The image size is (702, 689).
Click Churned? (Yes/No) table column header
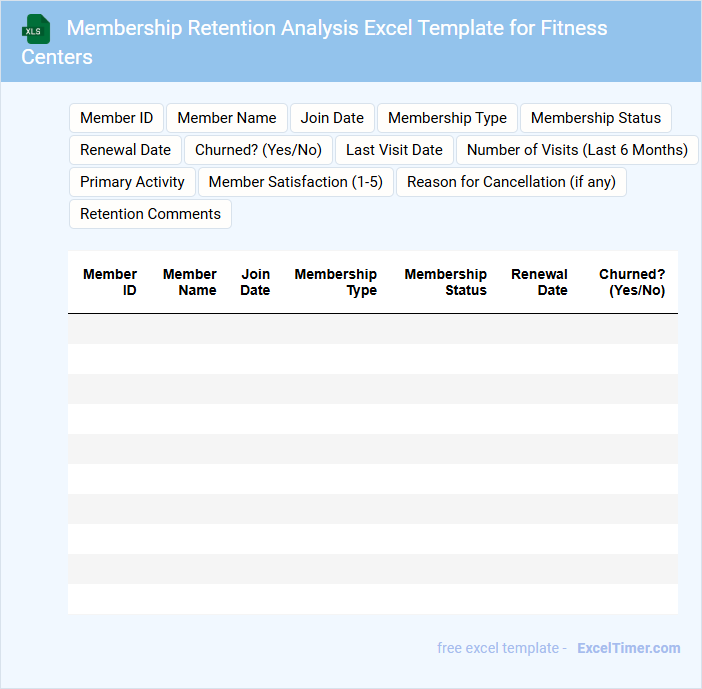click(632, 282)
